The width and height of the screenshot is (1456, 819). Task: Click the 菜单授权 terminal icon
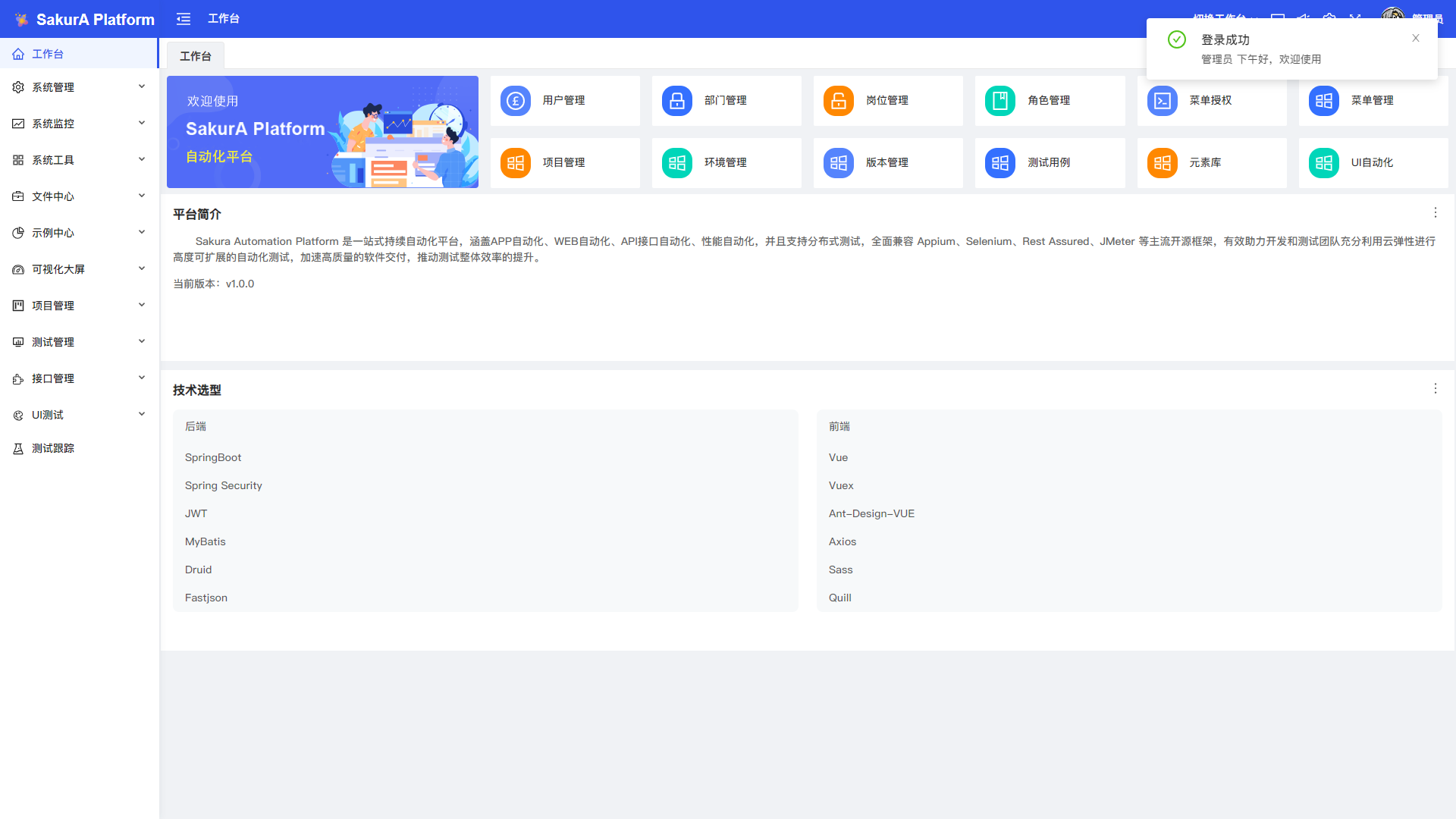[1162, 101]
